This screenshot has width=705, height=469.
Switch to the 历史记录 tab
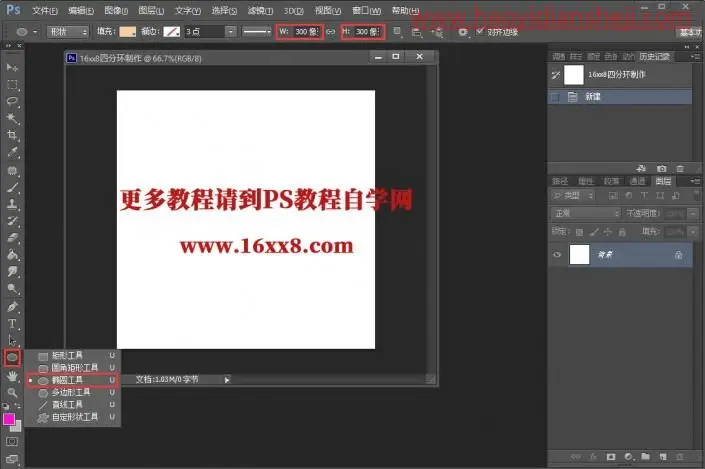click(x=654, y=56)
